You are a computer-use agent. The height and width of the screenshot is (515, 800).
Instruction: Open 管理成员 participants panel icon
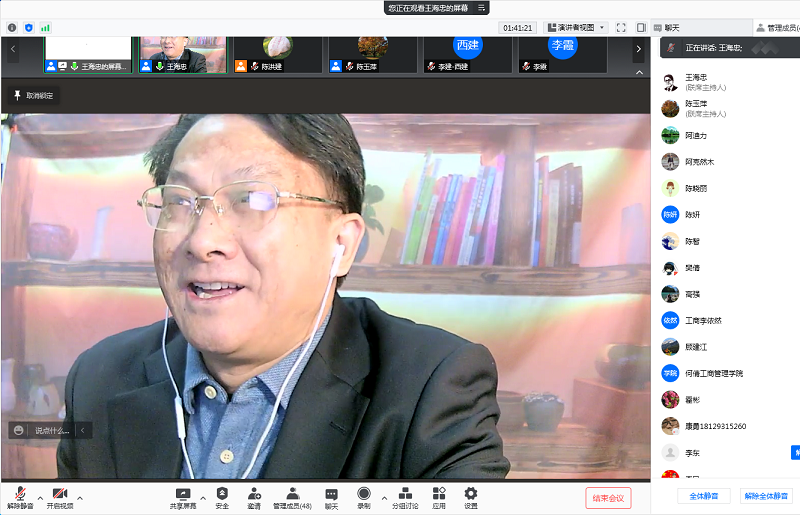point(292,494)
